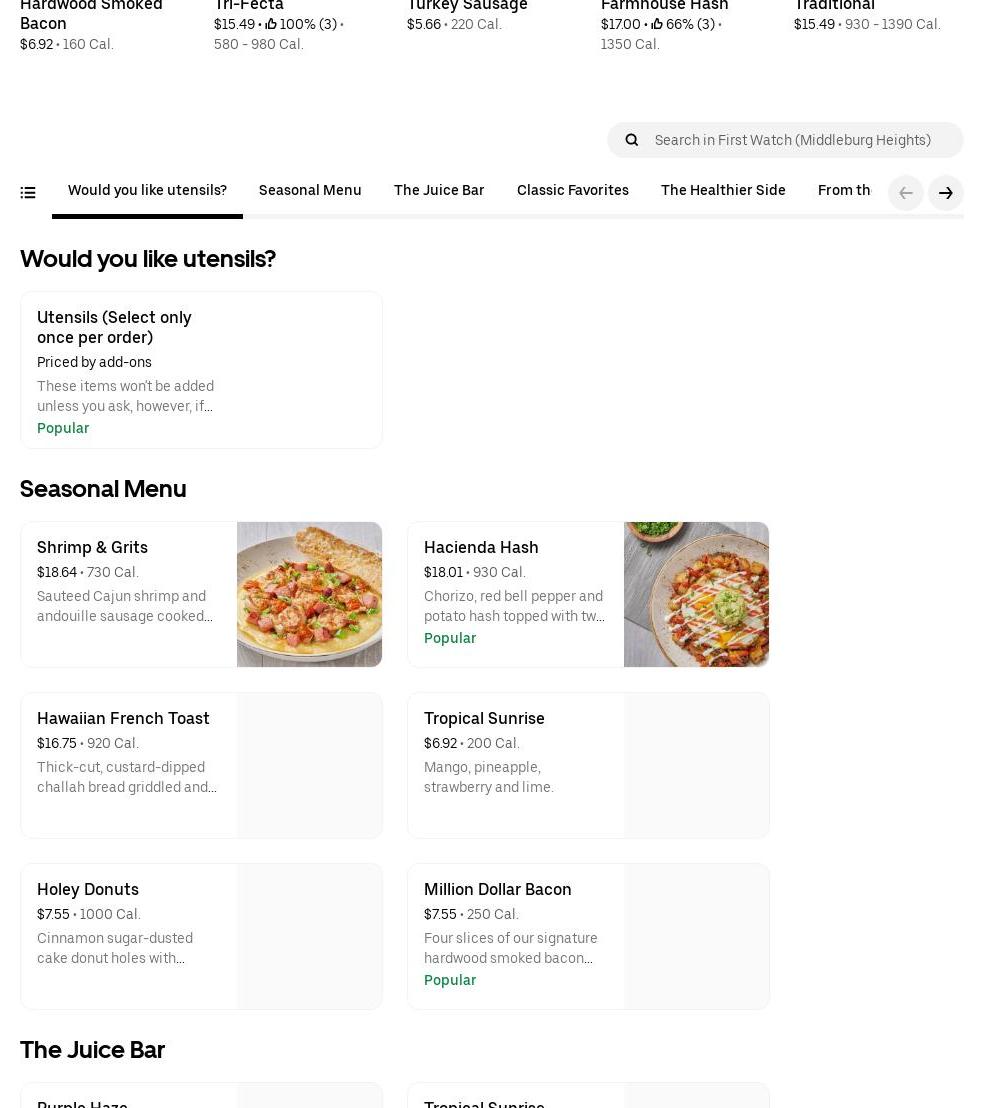Select the Would you like utensils tab

(x=147, y=190)
